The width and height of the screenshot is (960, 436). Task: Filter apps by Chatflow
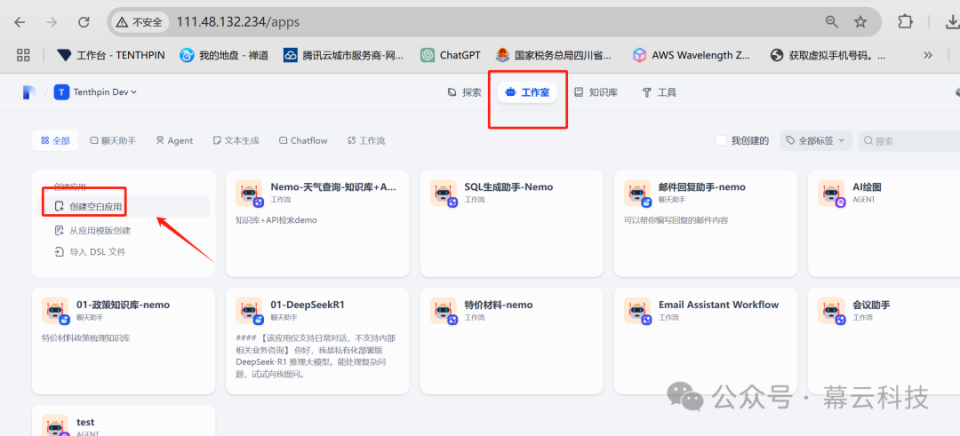(x=303, y=140)
